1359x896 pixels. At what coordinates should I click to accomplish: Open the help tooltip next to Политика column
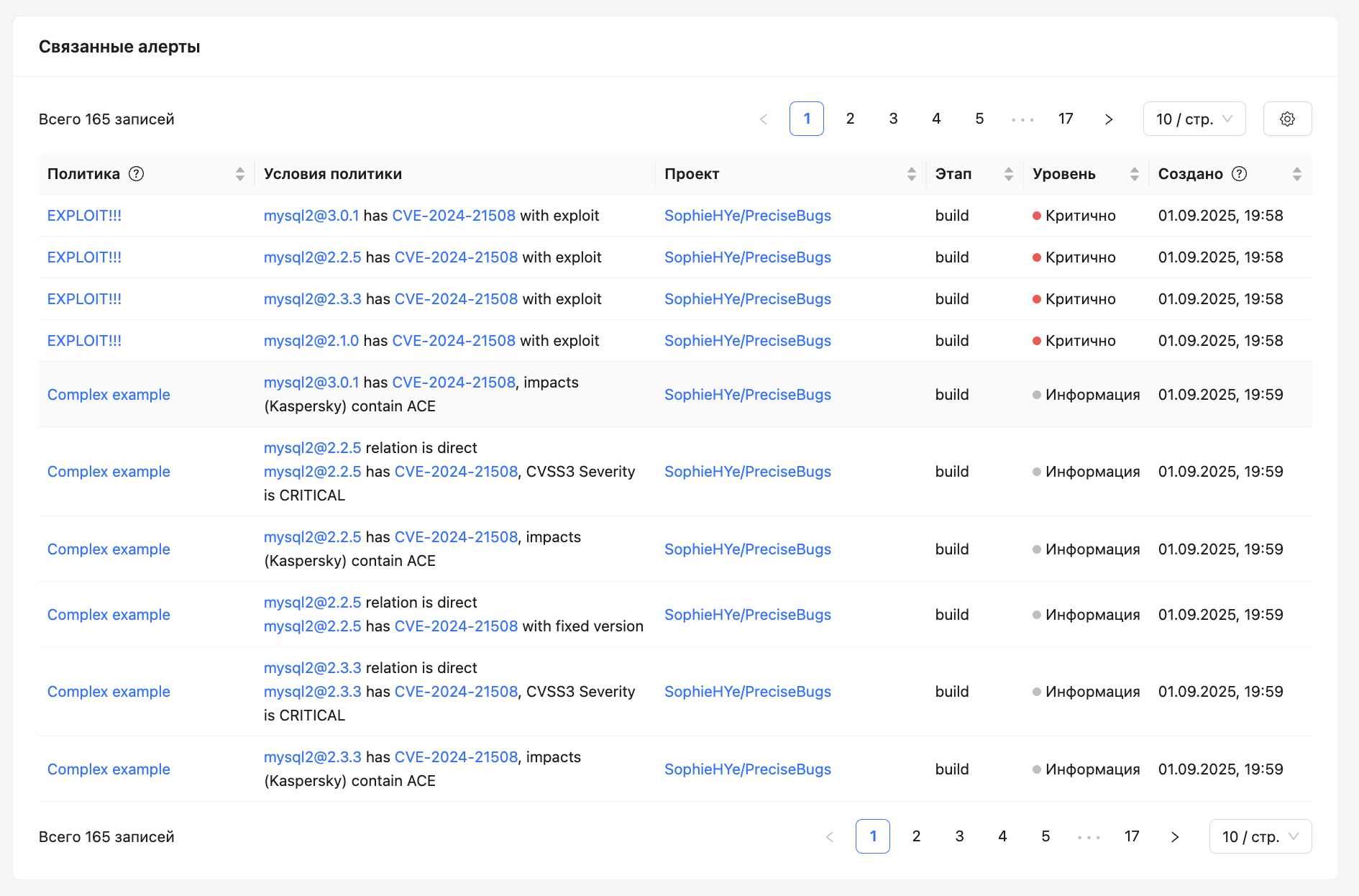137,173
